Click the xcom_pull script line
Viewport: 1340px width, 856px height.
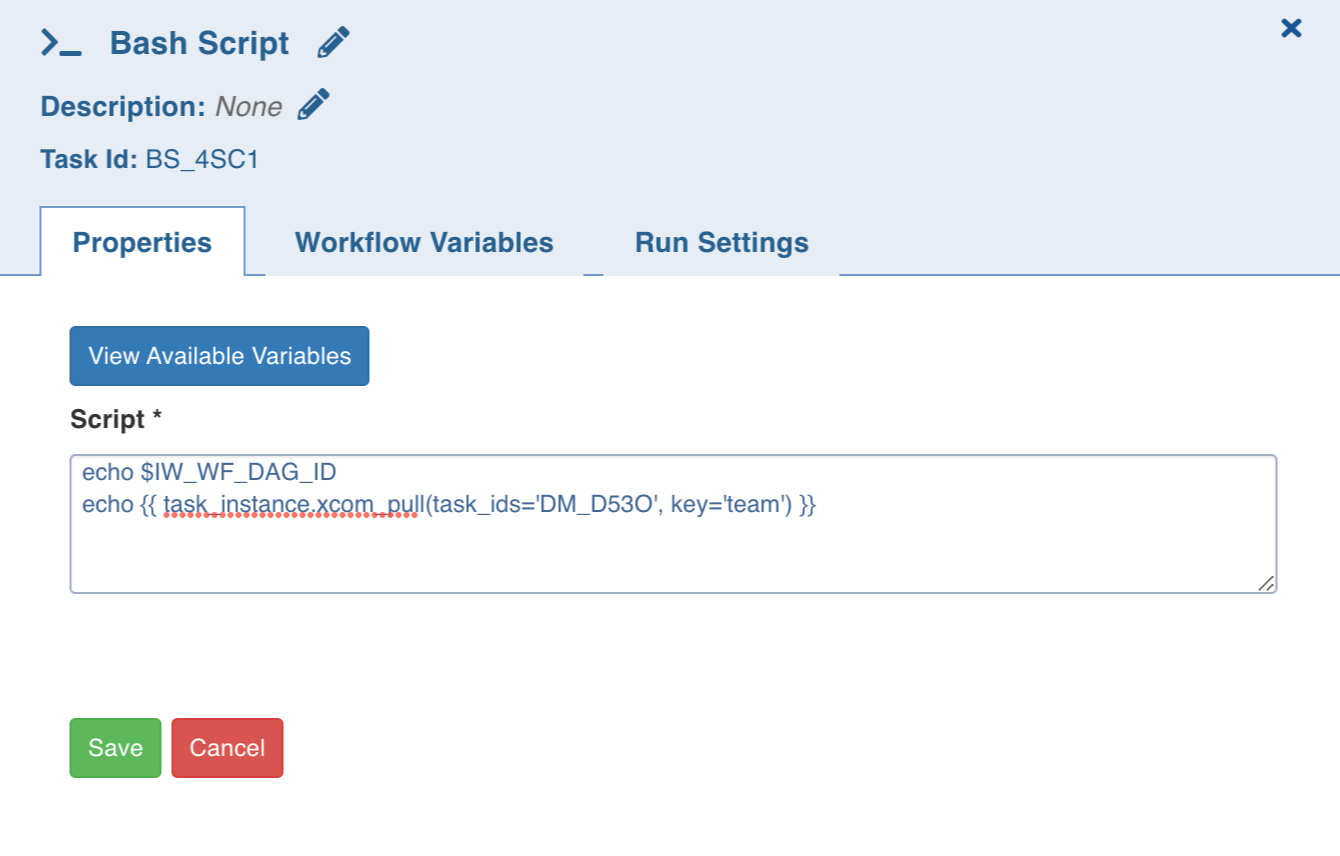click(449, 505)
